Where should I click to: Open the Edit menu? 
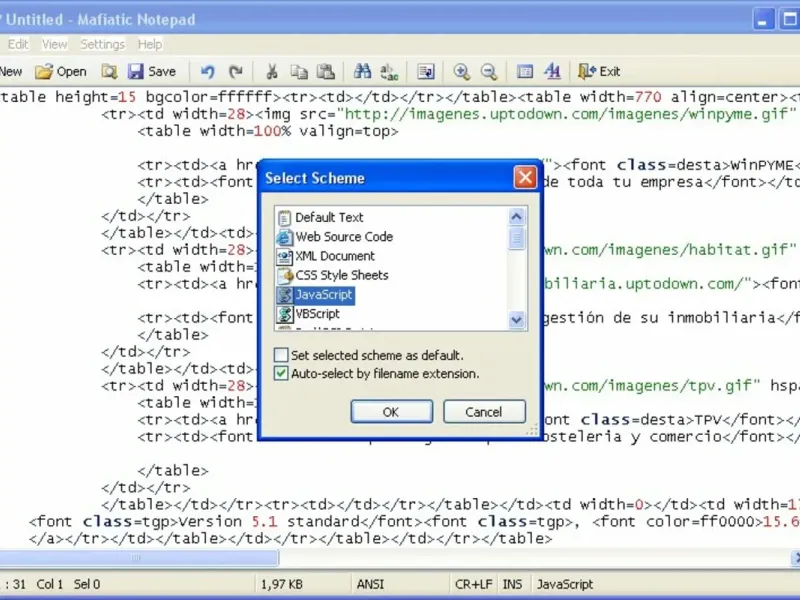click(18, 44)
